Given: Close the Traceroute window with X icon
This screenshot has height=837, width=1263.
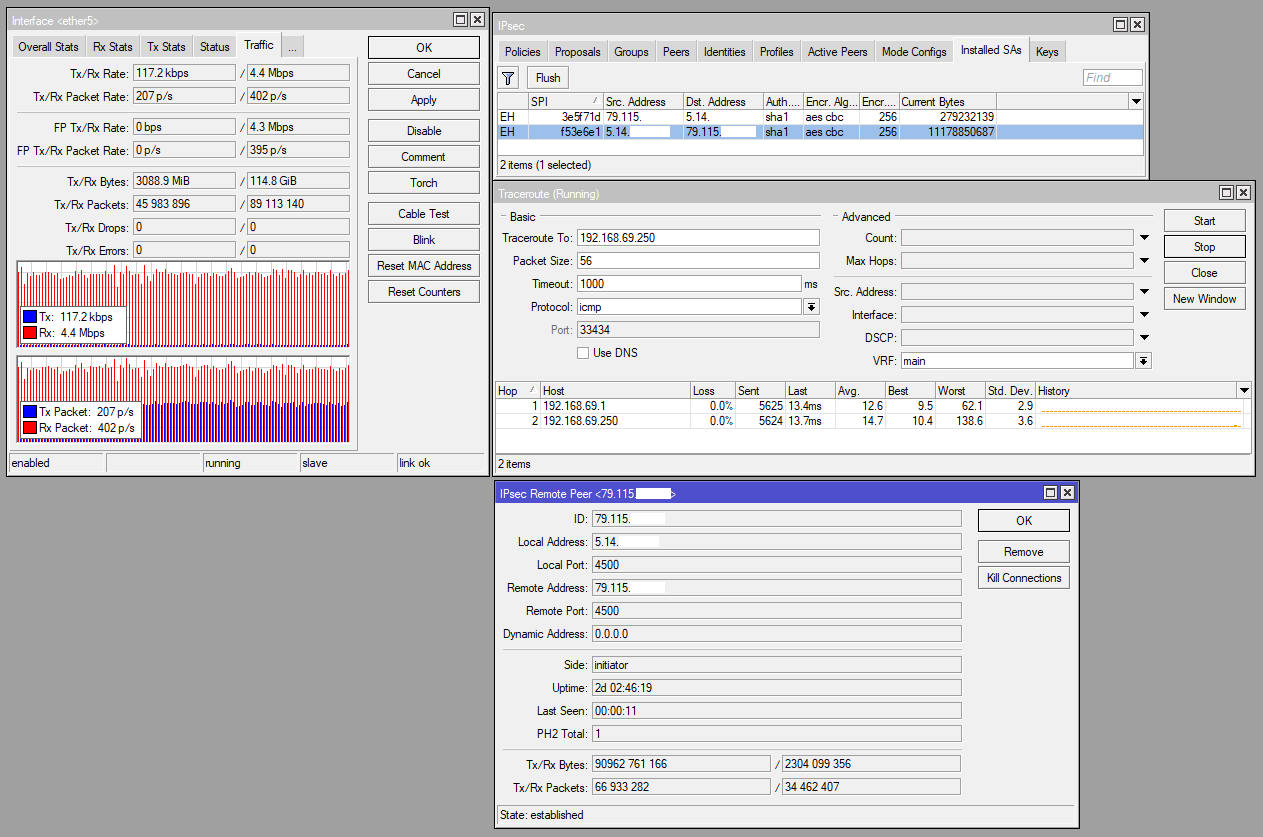Looking at the screenshot, I should click(1243, 193).
